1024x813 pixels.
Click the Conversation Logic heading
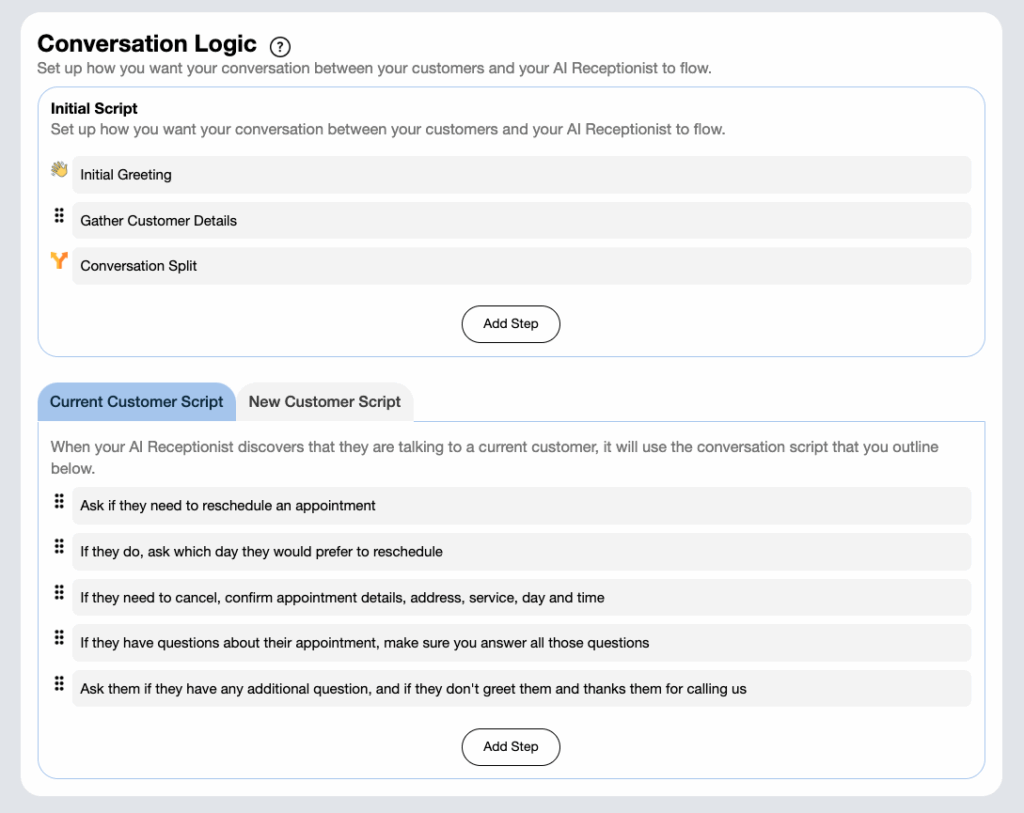tap(147, 44)
